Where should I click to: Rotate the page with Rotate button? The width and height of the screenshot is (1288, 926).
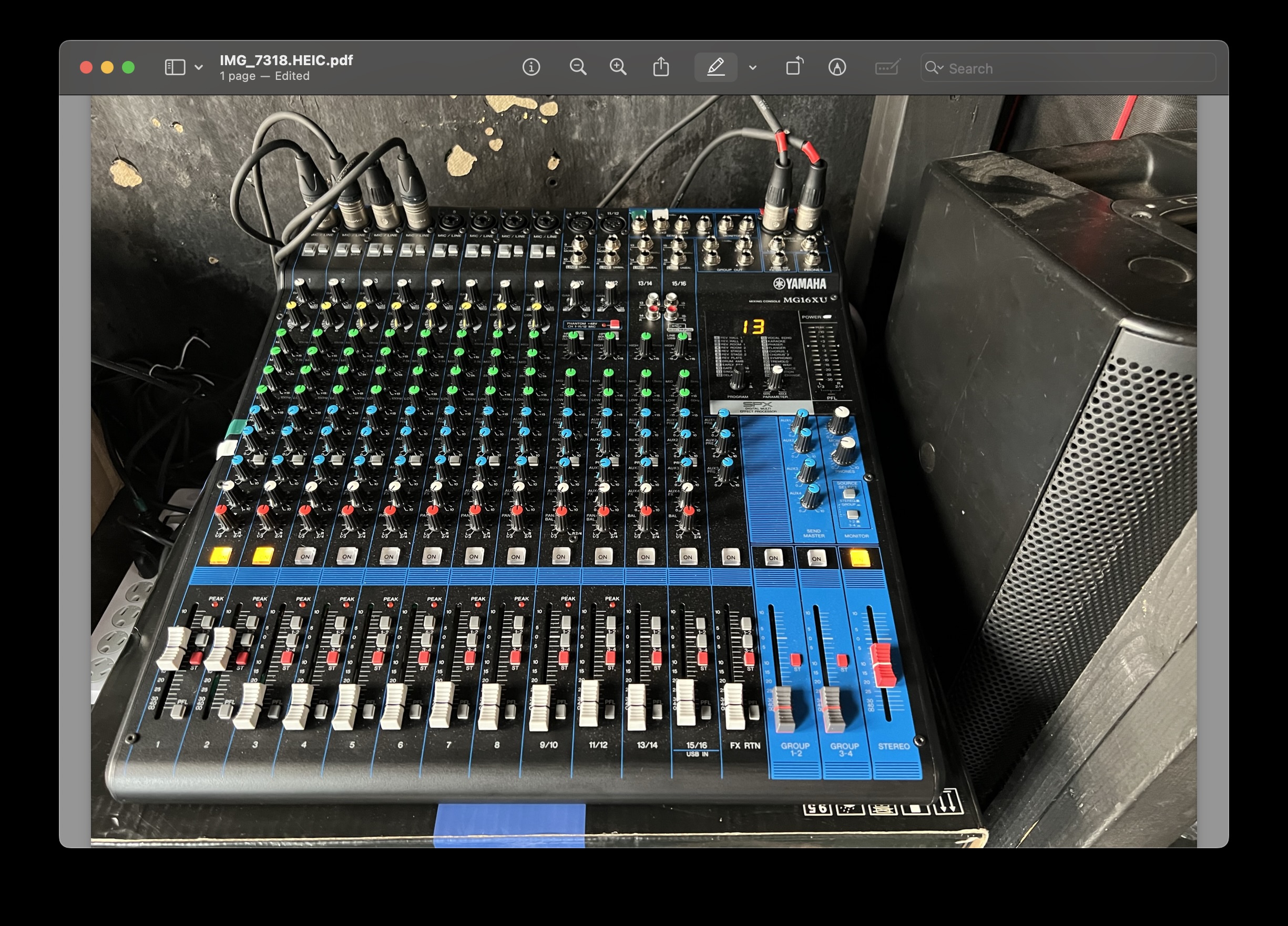click(794, 67)
